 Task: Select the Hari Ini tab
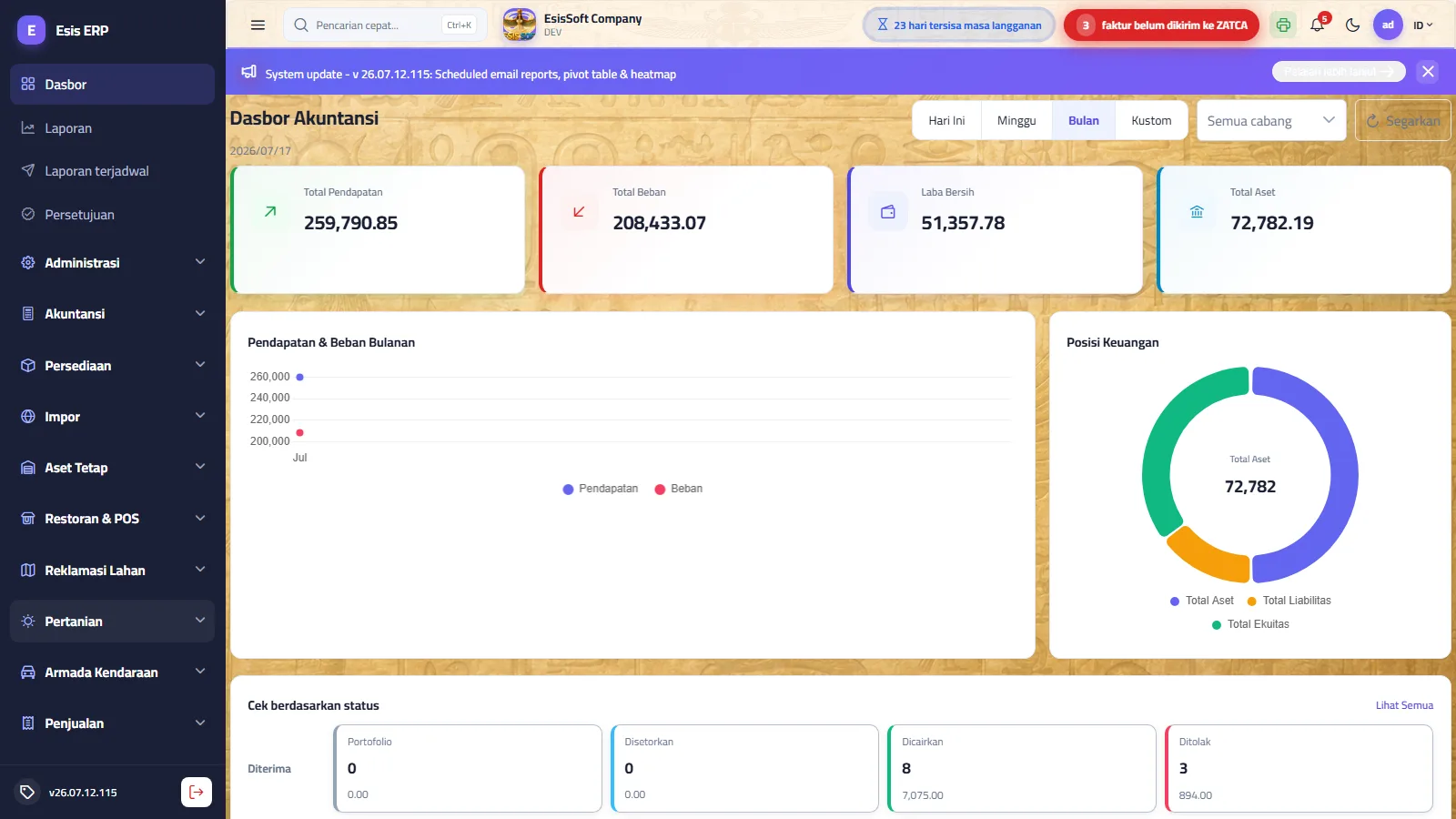coord(946,120)
